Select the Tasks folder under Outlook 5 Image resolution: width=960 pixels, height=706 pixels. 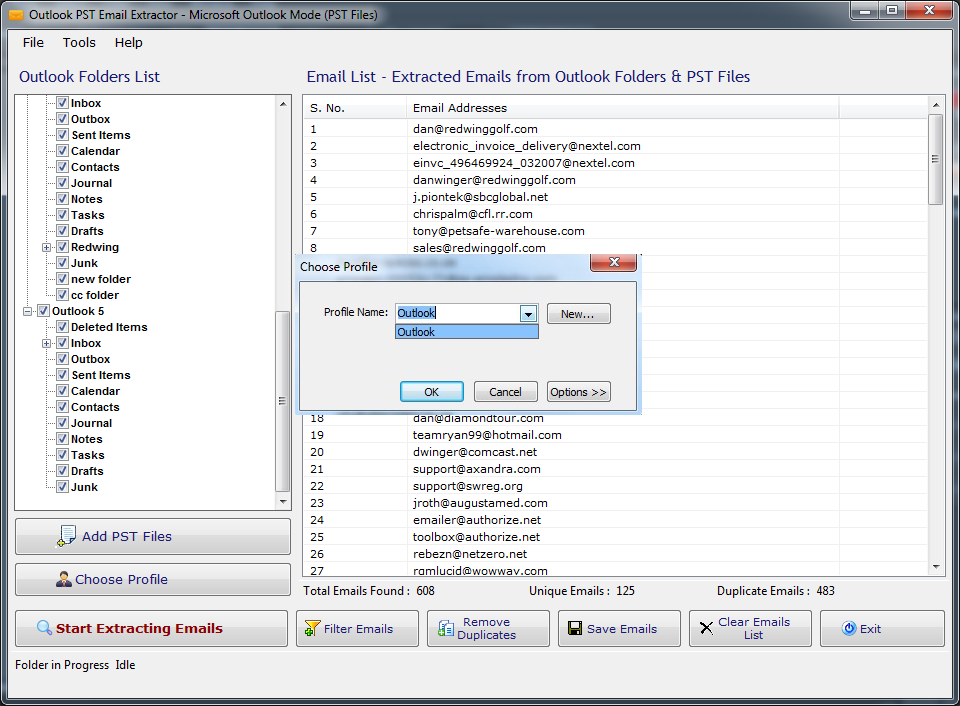88,455
